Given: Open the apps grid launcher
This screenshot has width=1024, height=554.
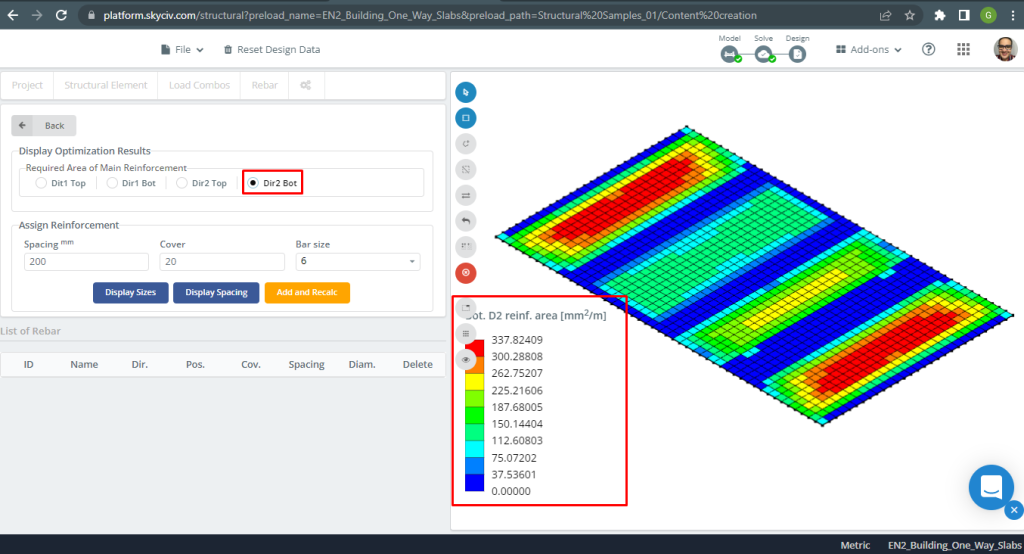Looking at the screenshot, I should click(x=963, y=49).
